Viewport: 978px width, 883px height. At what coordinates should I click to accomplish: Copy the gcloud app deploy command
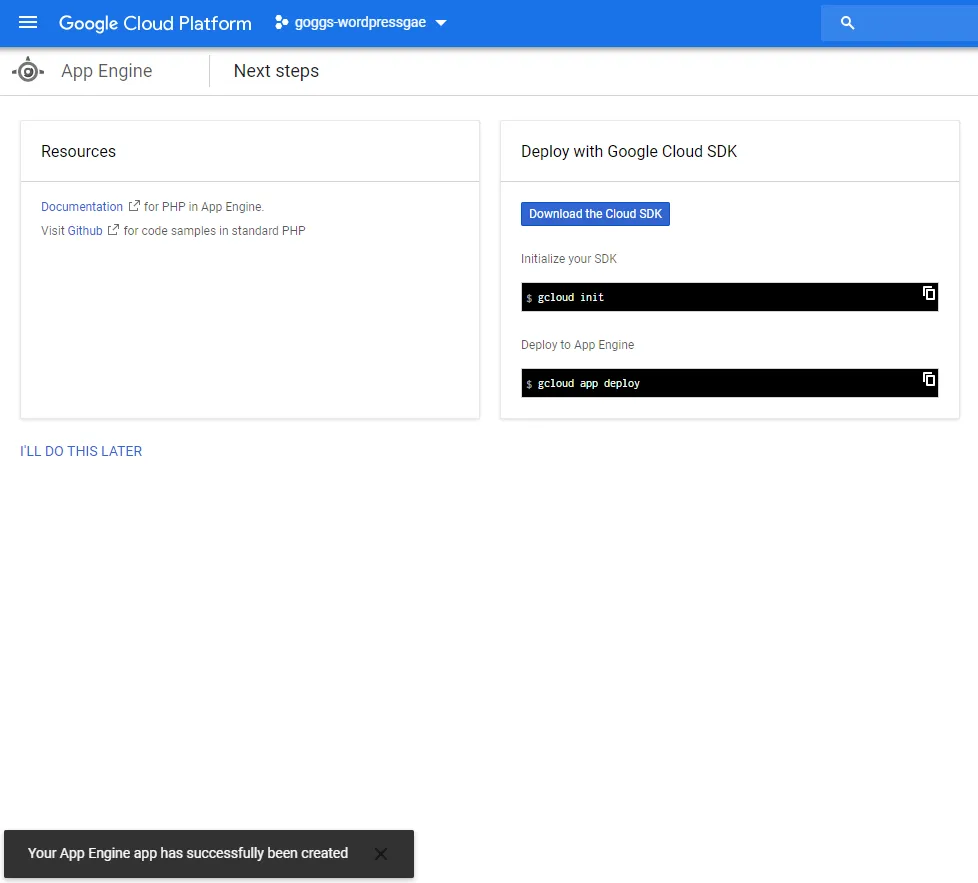[927, 378]
